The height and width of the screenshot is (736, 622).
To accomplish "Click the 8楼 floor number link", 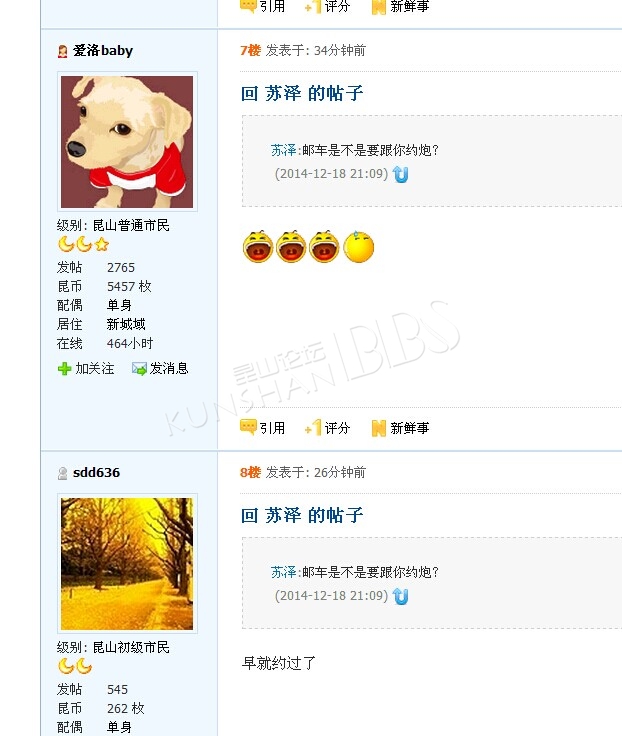I will point(250,472).
